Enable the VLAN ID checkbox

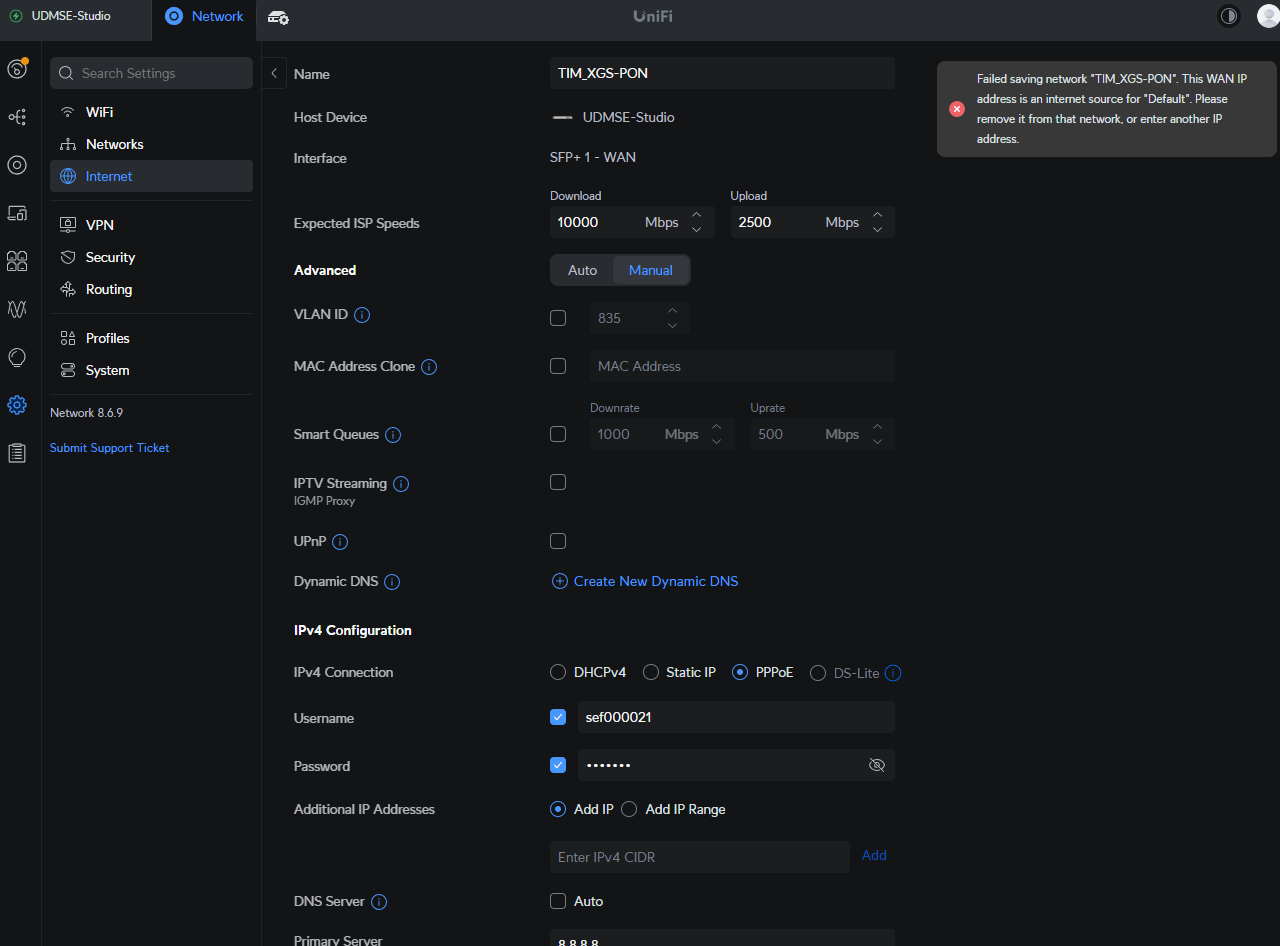(558, 318)
